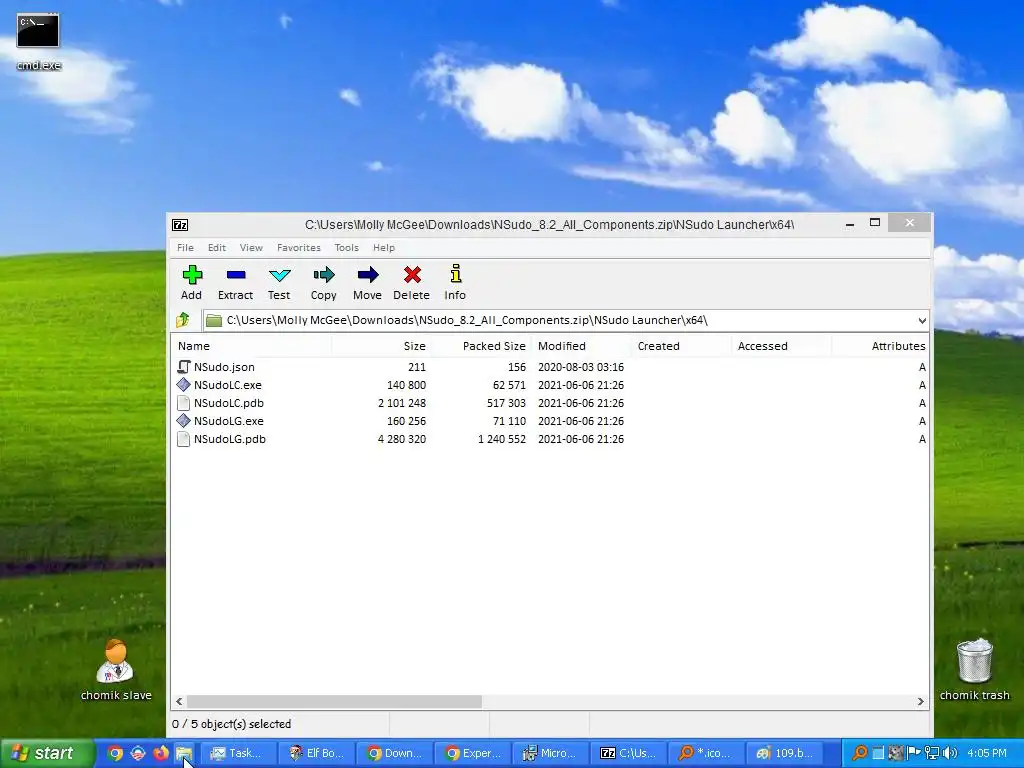Click the scrollbar left arrow
Screen dimensions: 1024x768
coord(179,701)
